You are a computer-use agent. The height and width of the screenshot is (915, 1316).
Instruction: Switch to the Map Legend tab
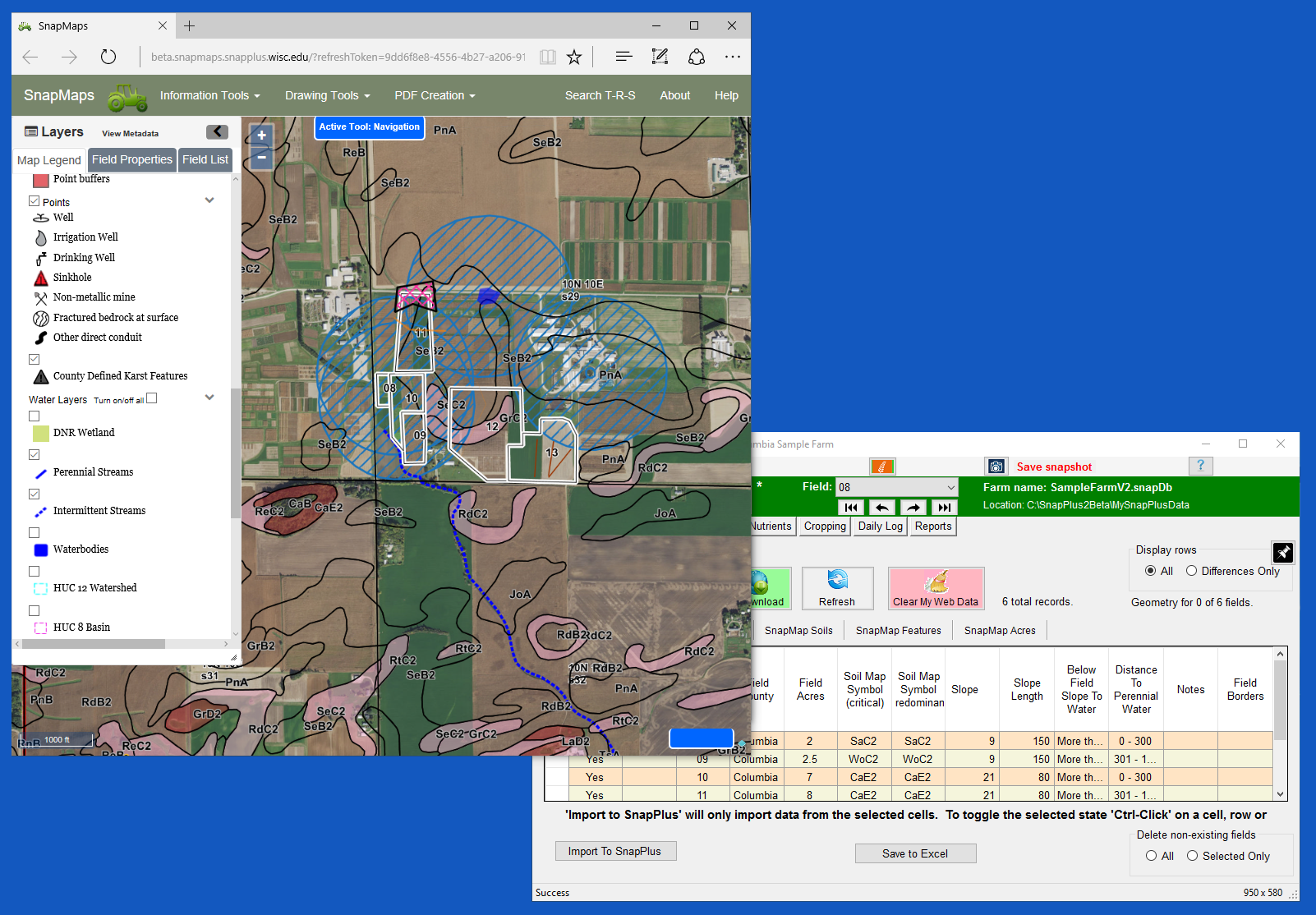(x=49, y=160)
